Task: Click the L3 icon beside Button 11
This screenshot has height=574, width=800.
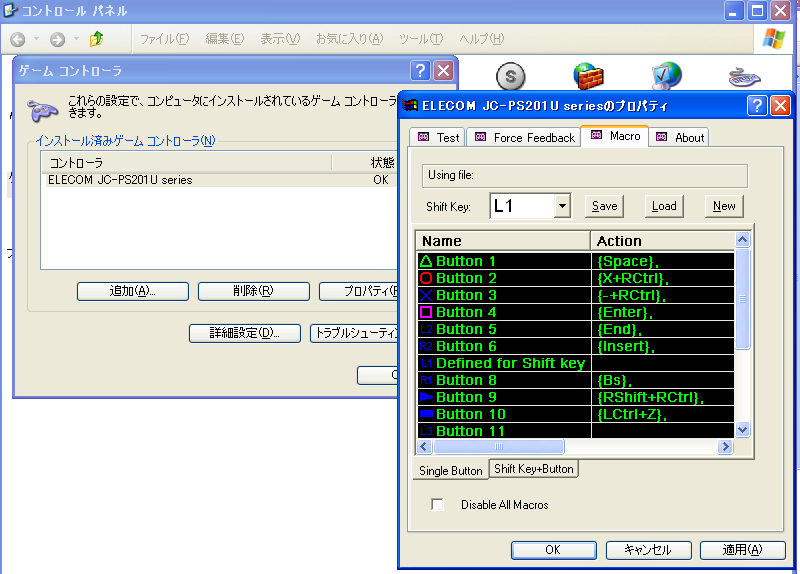Action: point(426,431)
